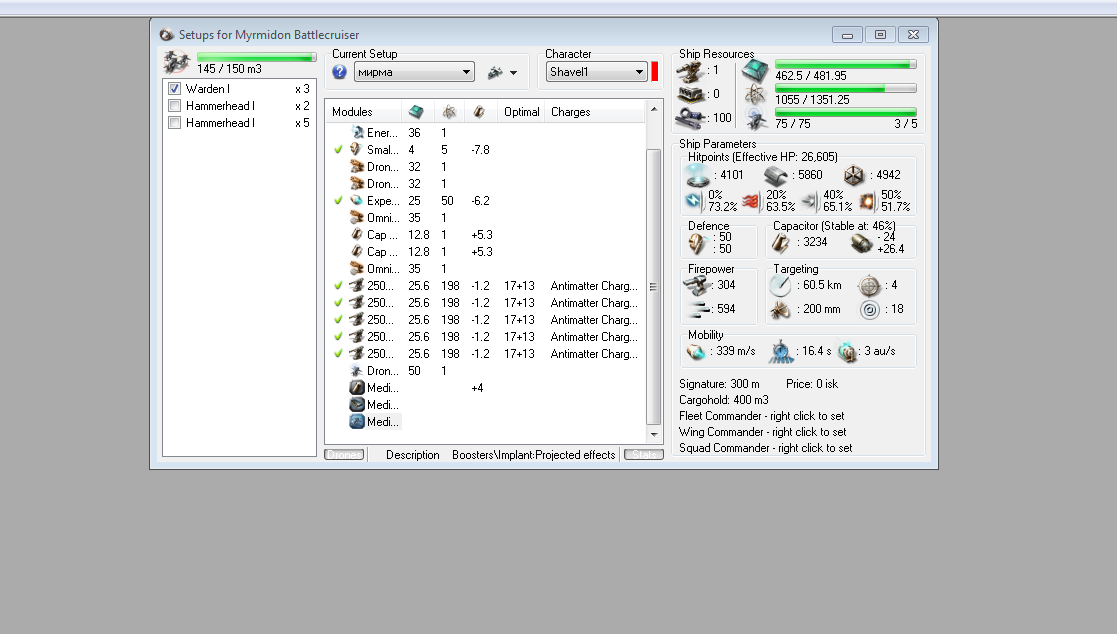Click the Cargohold: 400 m3 text
This screenshot has height=634, width=1117.
click(x=724, y=400)
